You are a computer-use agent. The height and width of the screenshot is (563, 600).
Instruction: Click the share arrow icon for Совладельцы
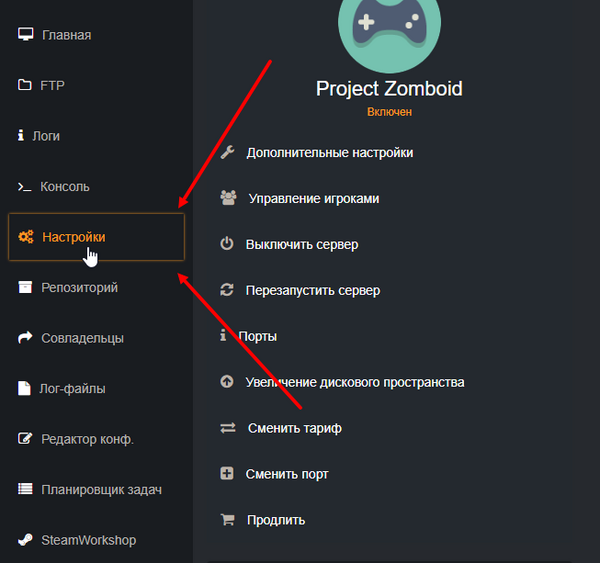(25, 338)
